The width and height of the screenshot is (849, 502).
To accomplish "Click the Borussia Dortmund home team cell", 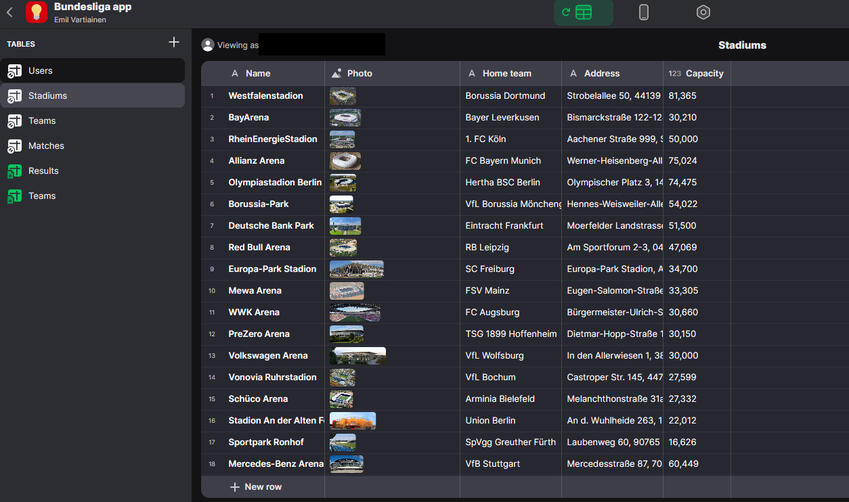I will pyautogui.click(x=511, y=96).
